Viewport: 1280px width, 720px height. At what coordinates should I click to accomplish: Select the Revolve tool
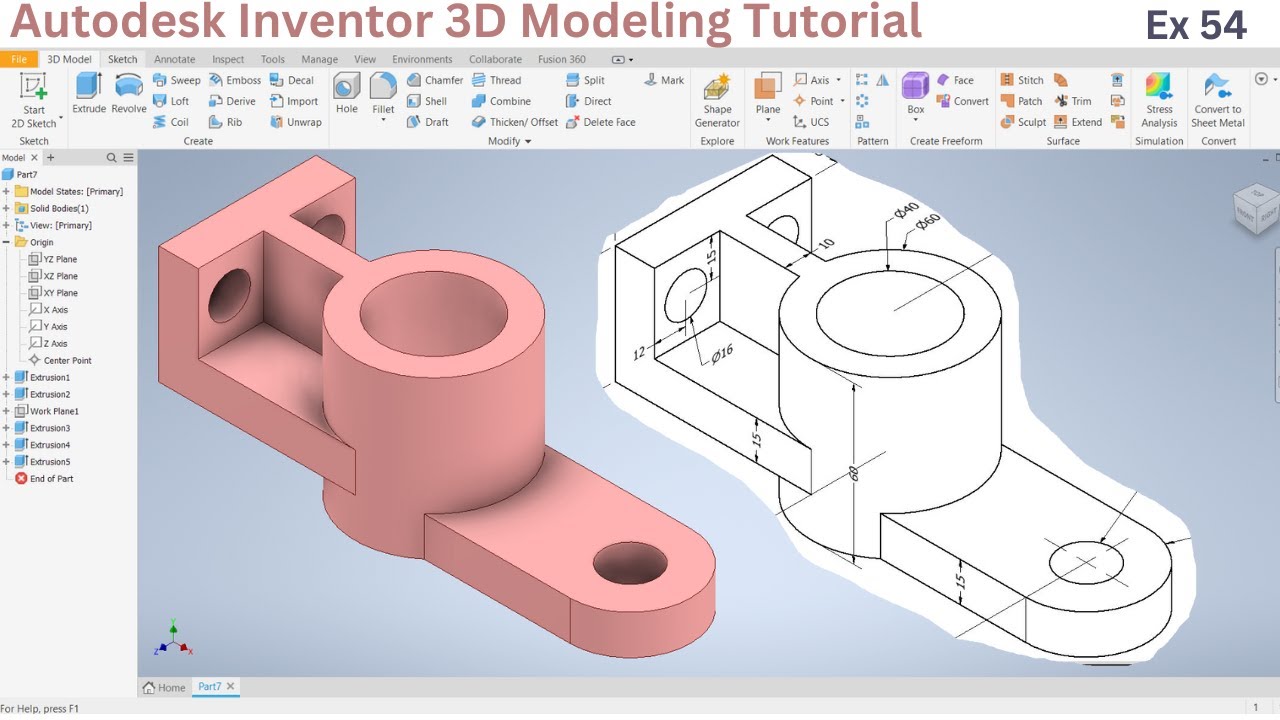[128, 93]
